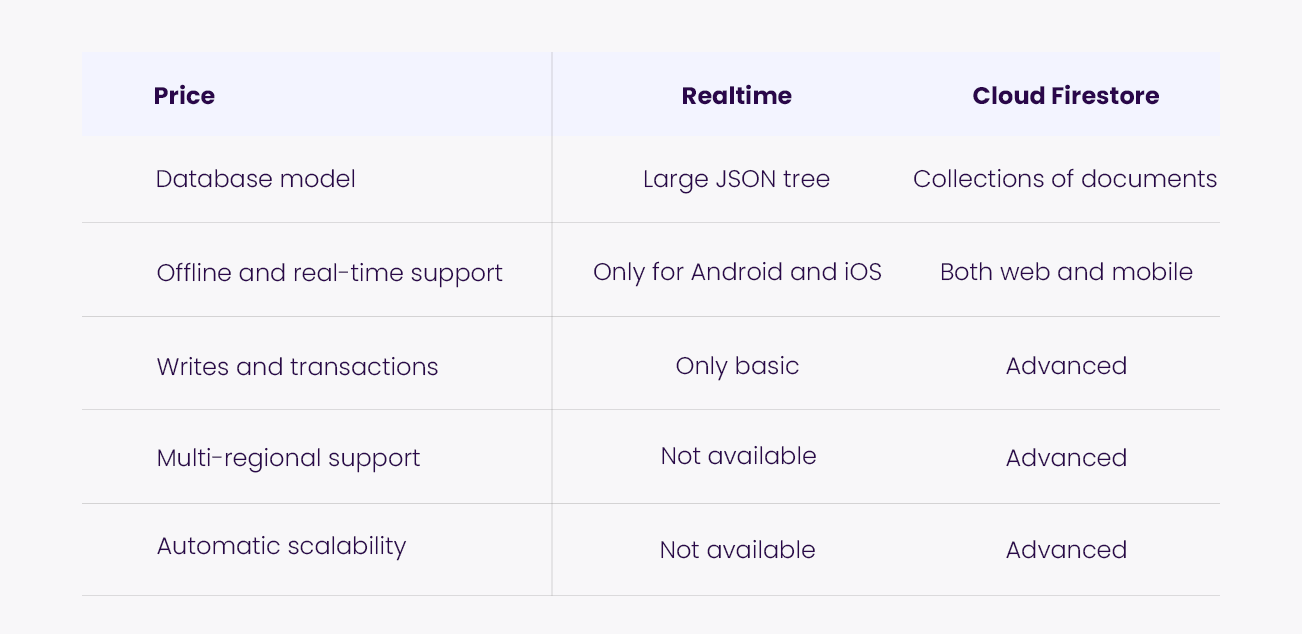Image resolution: width=1302 pixels, height=634 pixels.
Task: Select the Collections of documents cell
Action: pos(1065,179)
